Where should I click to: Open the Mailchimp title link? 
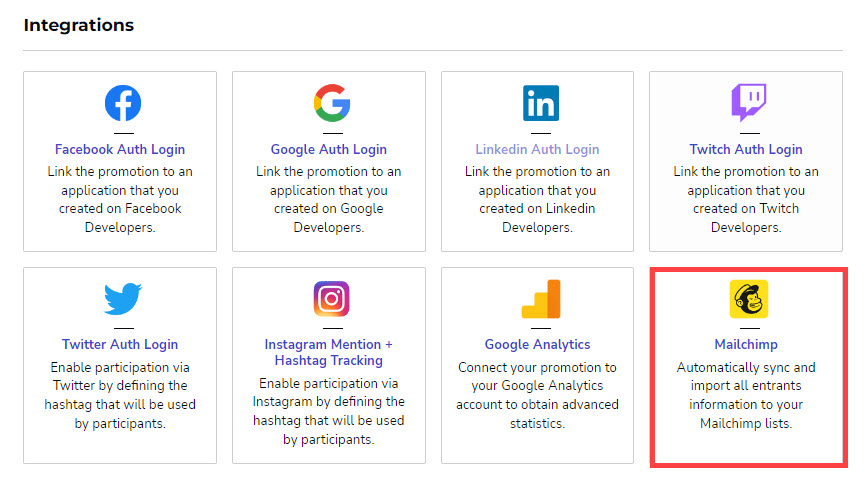pyautogui.click(x=747, y=345)
